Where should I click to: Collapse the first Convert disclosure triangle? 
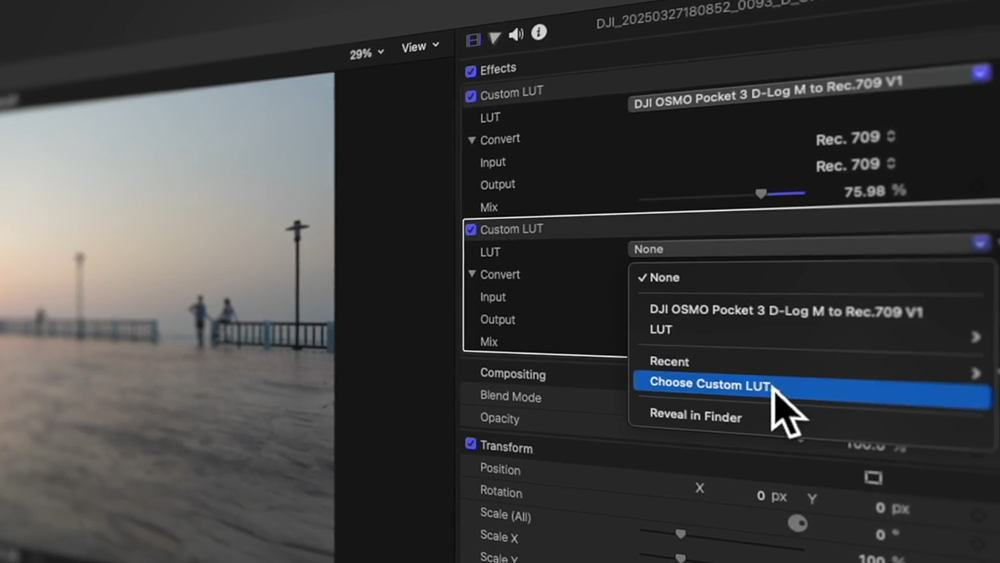click(x=472, y=140)
